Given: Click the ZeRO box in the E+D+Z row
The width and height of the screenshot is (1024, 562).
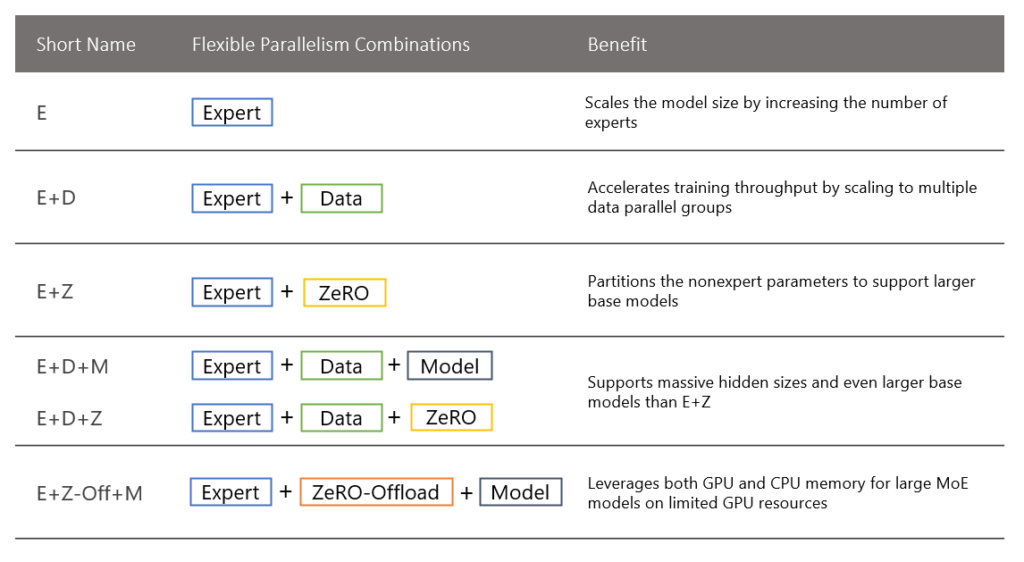Looking at the screenshot, I should pyautogui.click(x=451, y=418).
